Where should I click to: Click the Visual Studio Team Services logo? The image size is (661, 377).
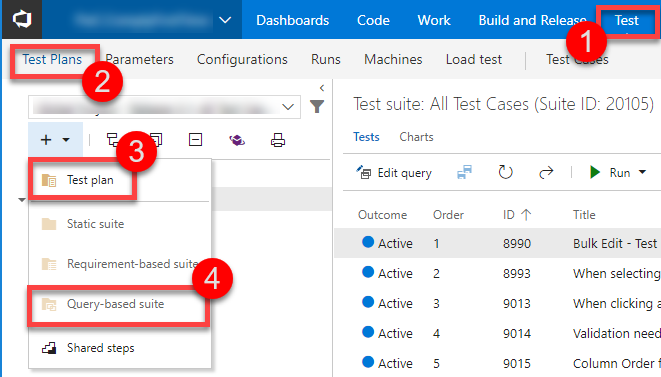point(22,19)
